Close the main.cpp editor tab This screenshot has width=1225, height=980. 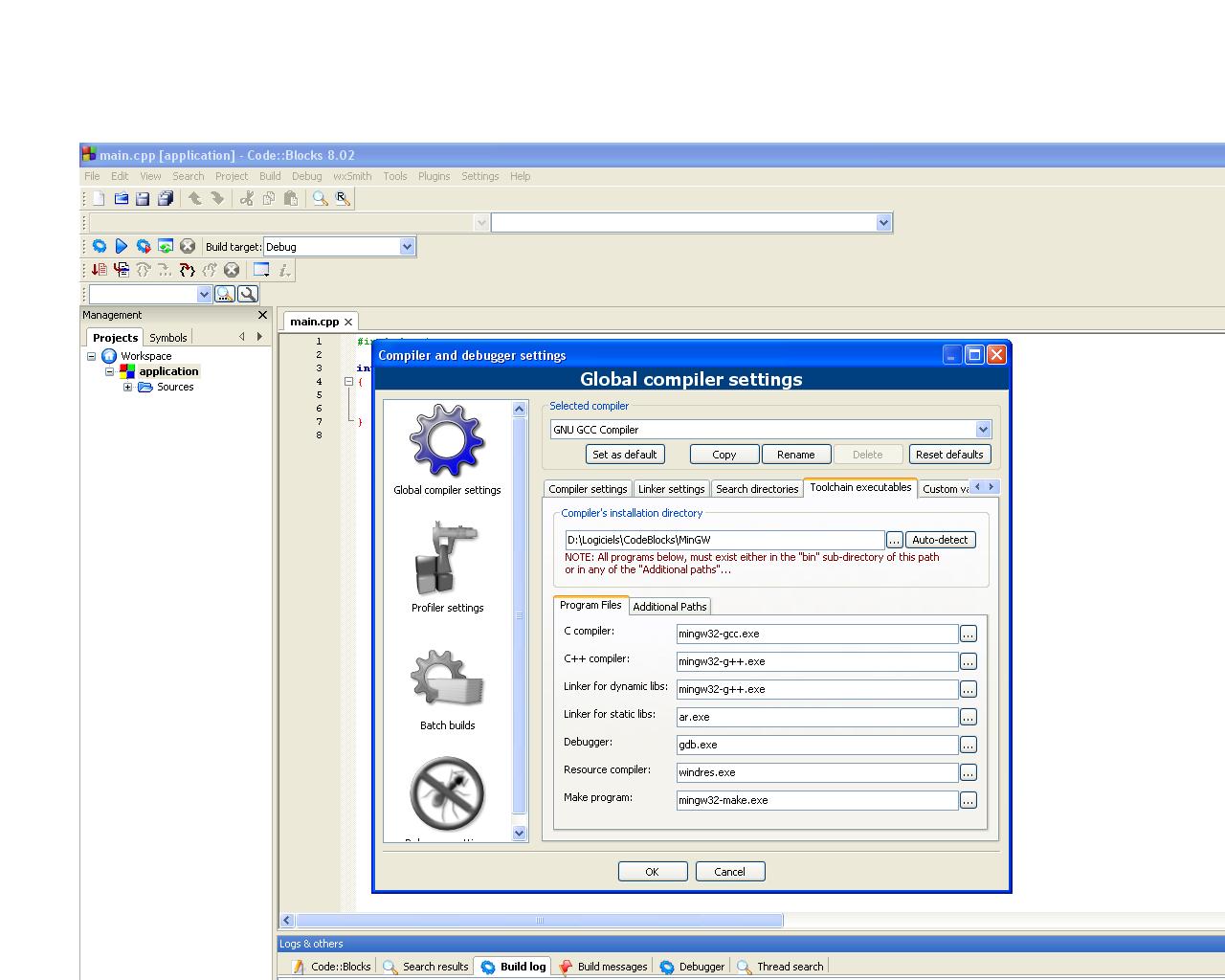coord(348,322)
